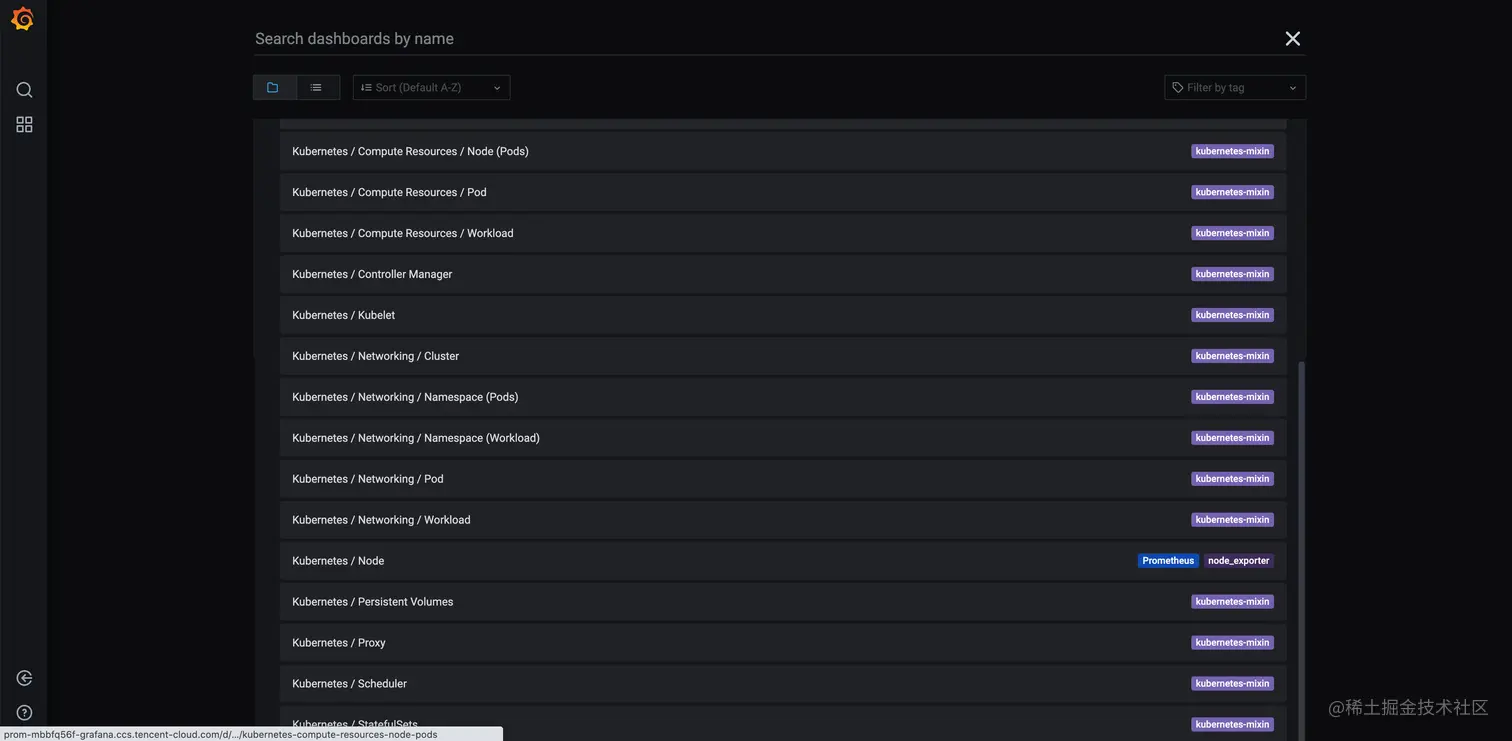Open Kubernetes / Compute Resources / Node (Pods)
Image resolution: width=1512 pixels, height=741 pixels.
click(x=783, y=151)
